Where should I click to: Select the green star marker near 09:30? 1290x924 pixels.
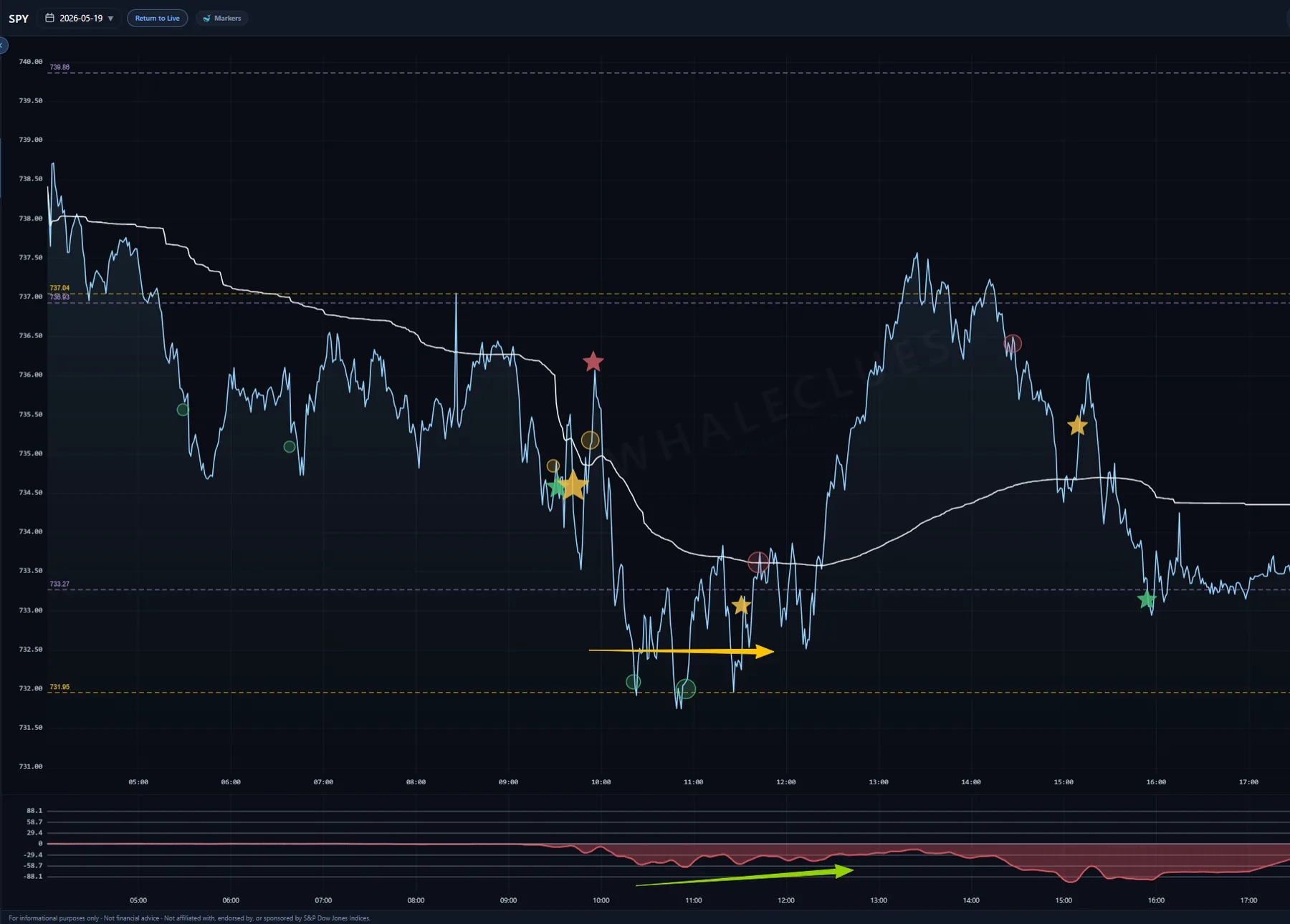coord(555,488)
